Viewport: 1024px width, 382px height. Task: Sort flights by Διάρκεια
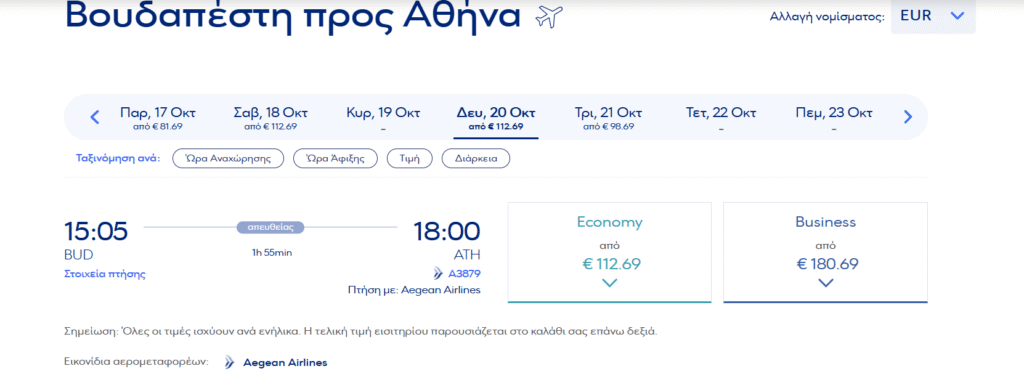476,159
